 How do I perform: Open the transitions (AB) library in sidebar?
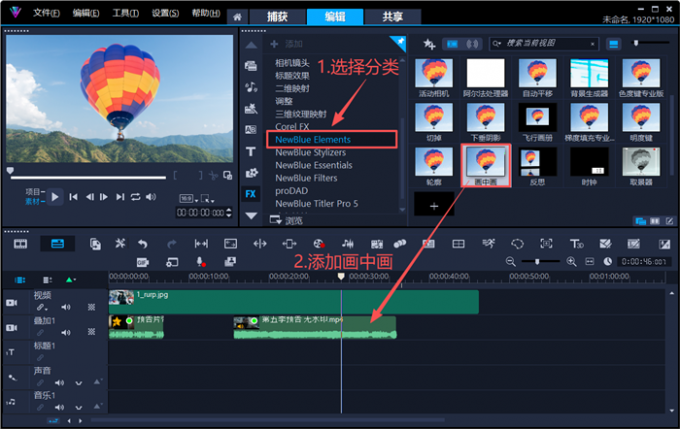251,130
